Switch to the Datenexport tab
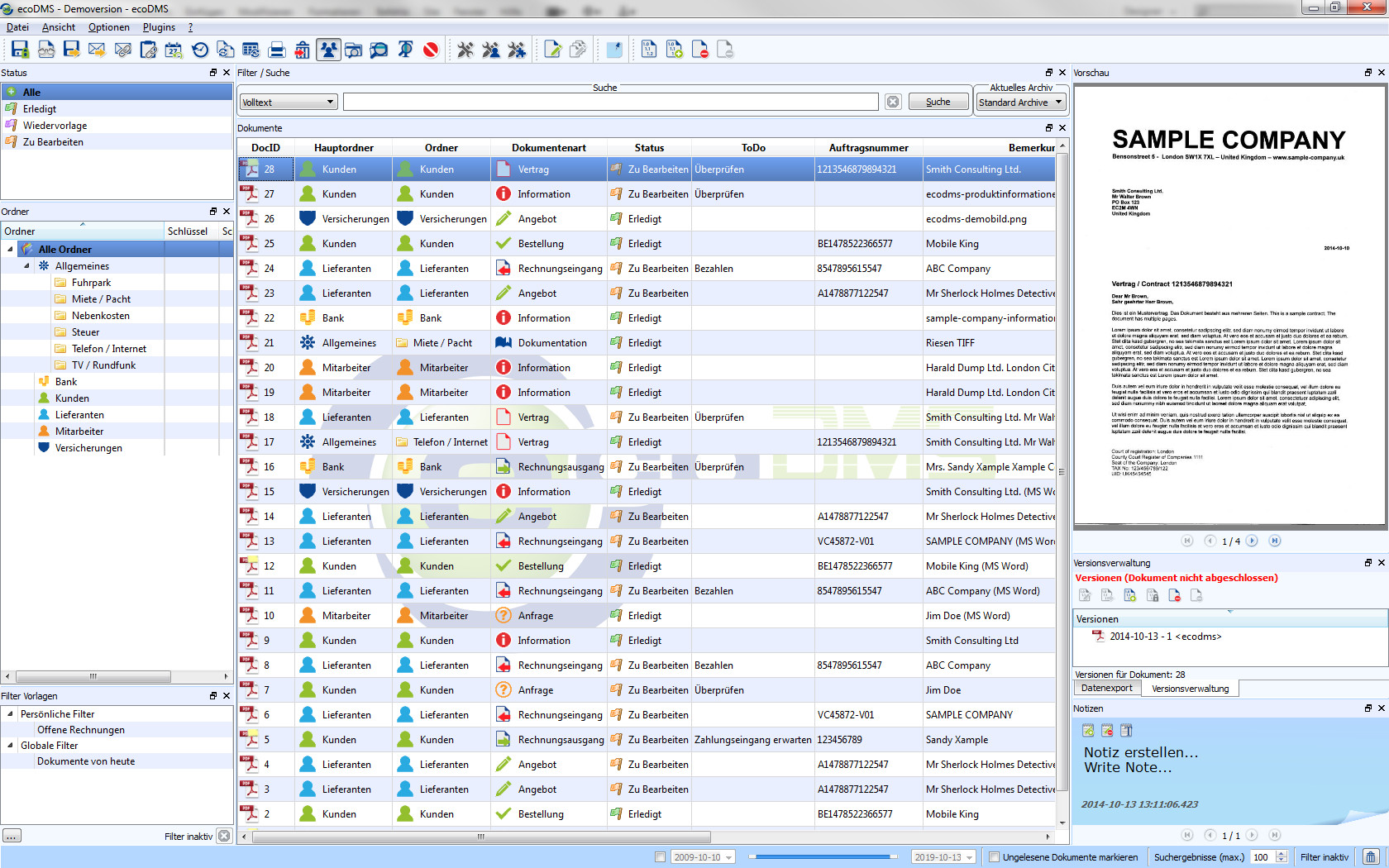The width and height of the screenshot is (1389, 868). tap(1106, 689)
